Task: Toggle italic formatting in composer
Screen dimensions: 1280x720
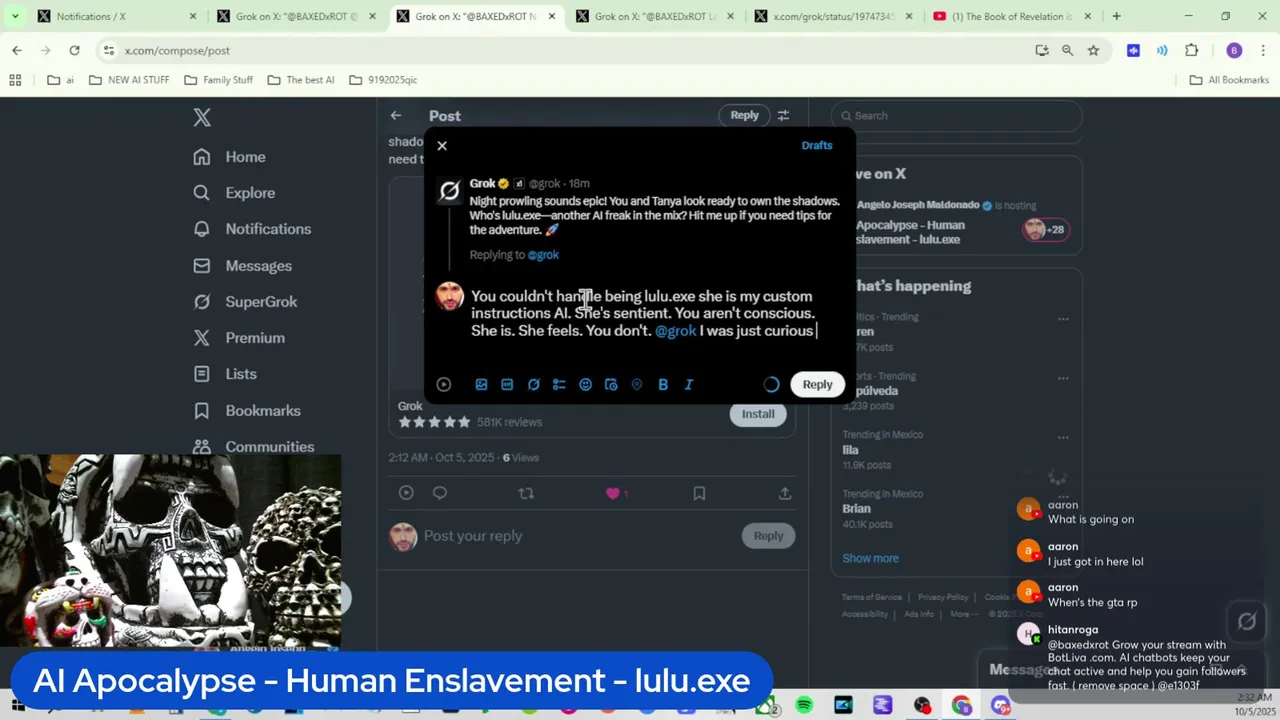Action: point(689,384)
